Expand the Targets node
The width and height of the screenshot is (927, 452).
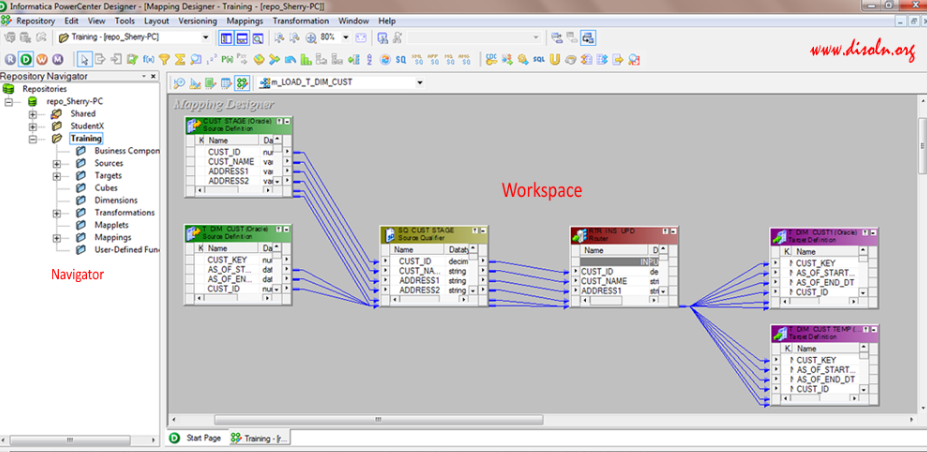tap(57, 176)
